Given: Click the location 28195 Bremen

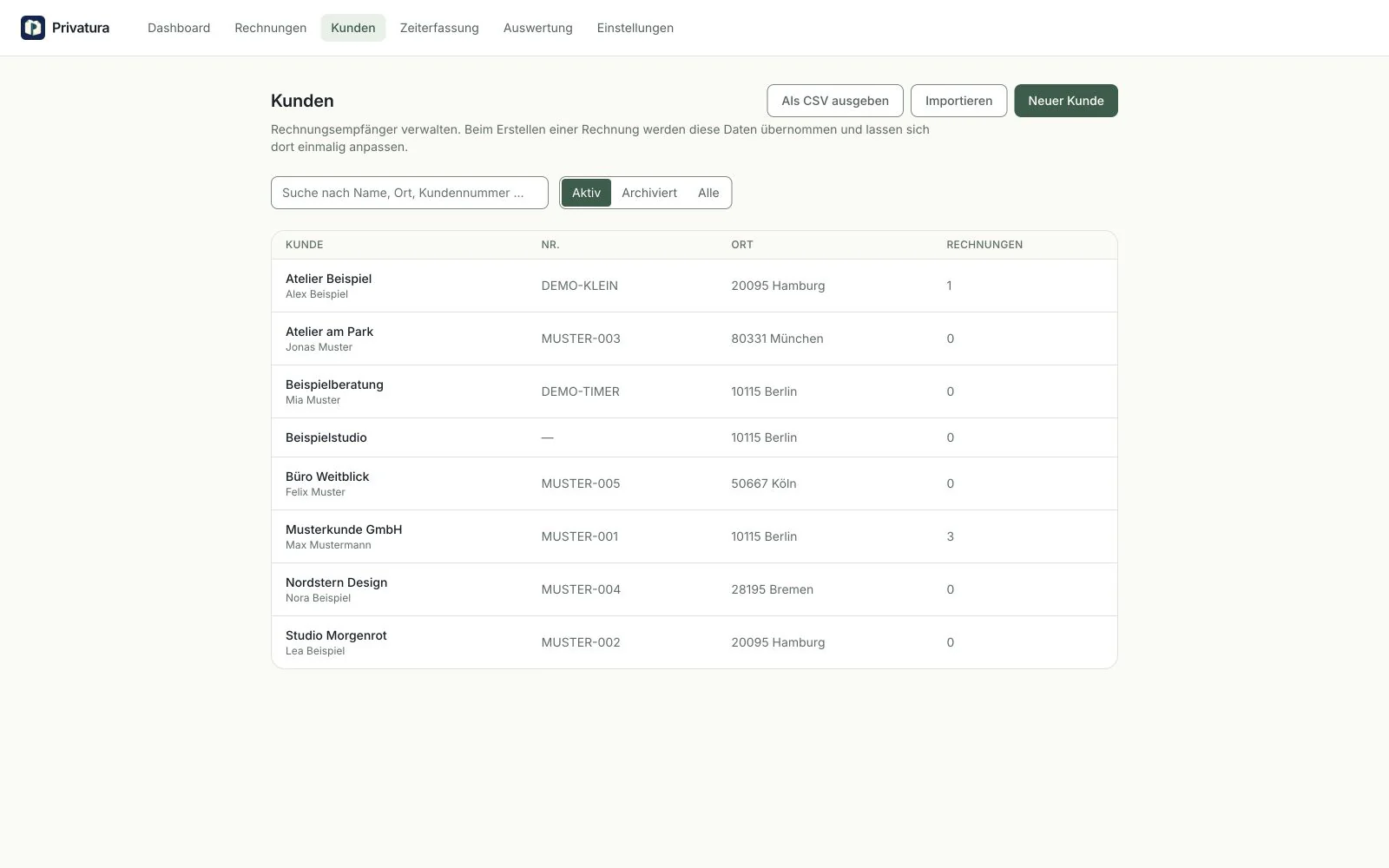Looking at the screenshot, I should 773,589.
